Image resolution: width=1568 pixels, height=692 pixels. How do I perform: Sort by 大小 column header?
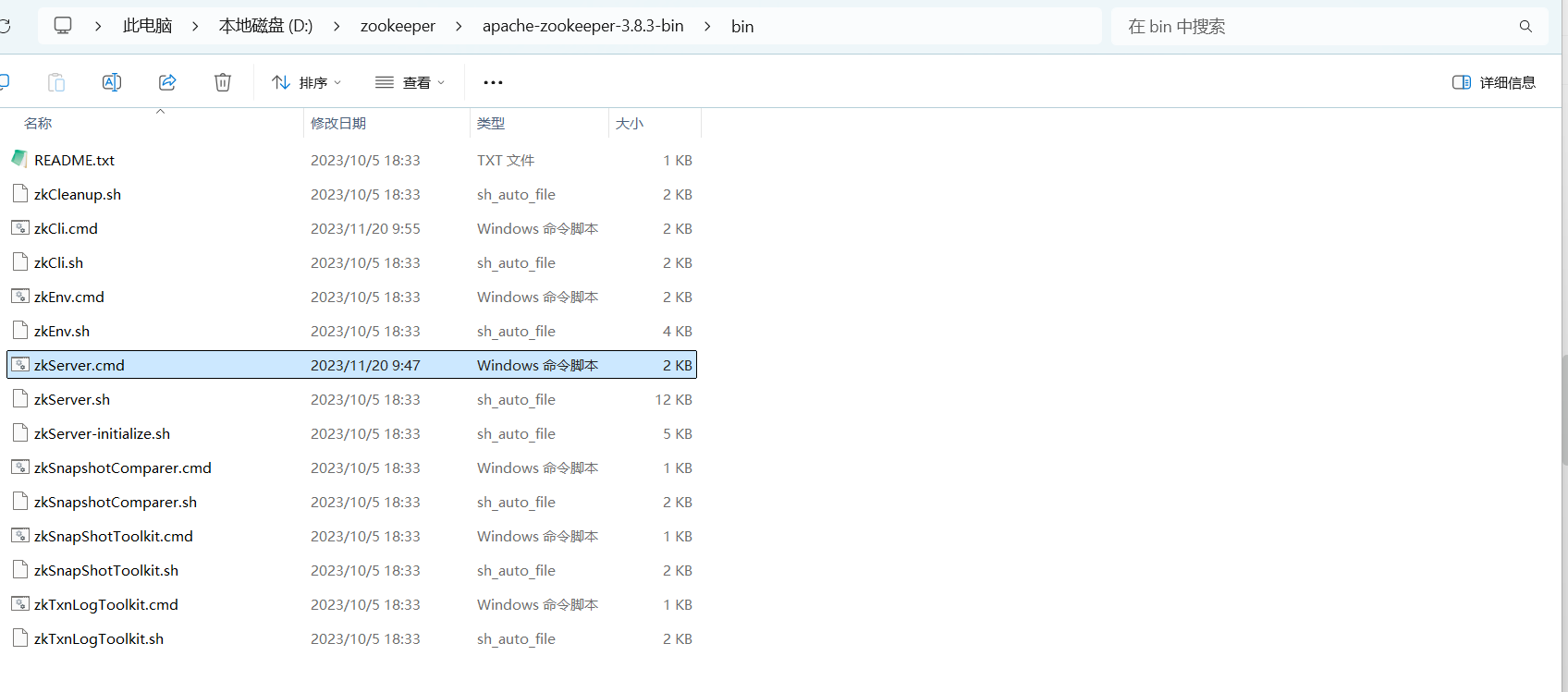click(x=630, y=123)
